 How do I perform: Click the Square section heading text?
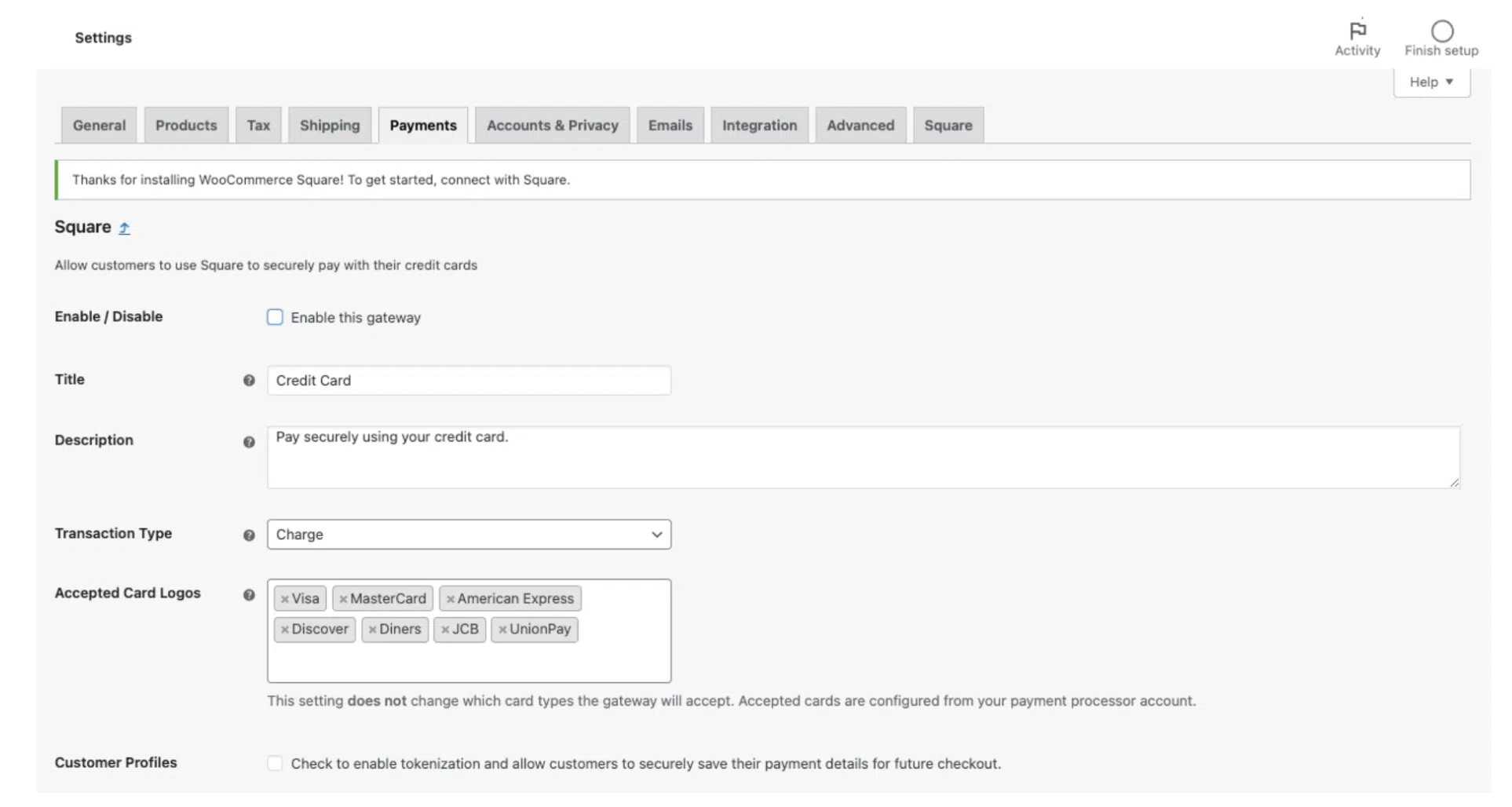pos(83,228)
